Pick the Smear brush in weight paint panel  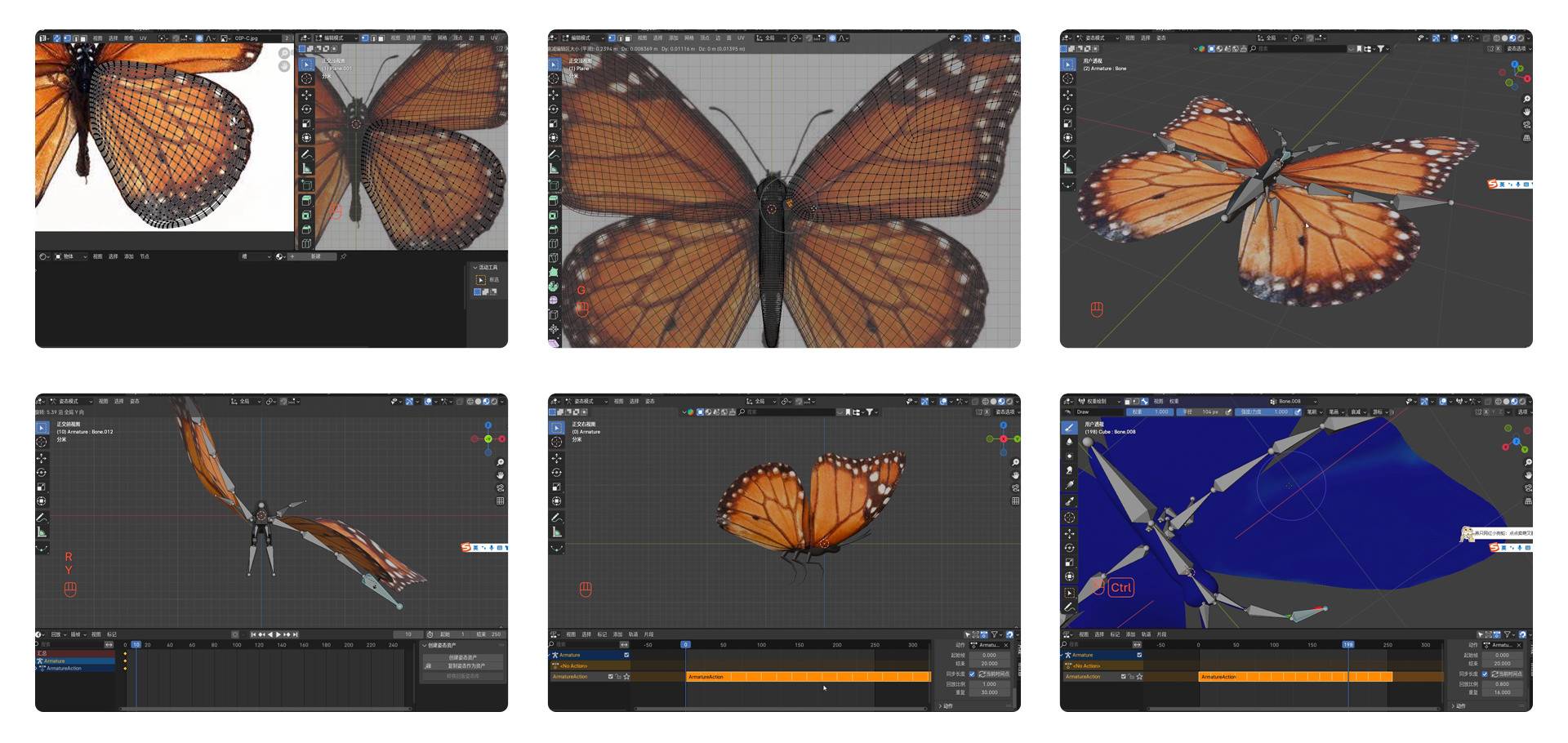[1069, 470]
